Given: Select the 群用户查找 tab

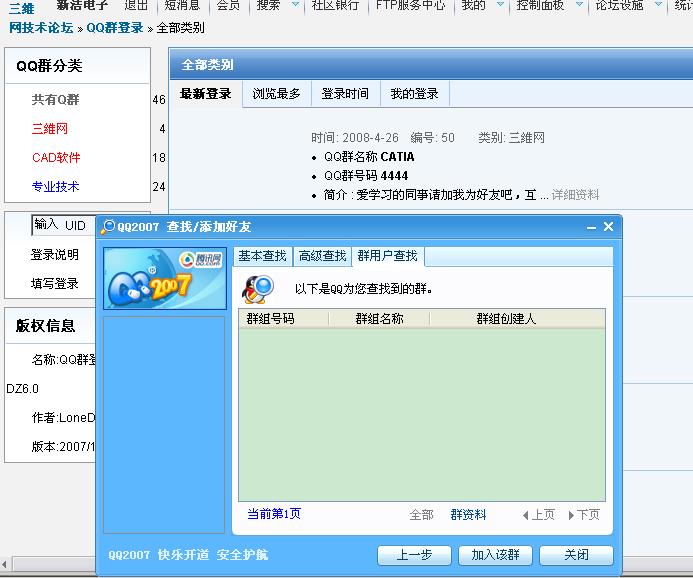Looking at the screenshot, I should 388,256.
